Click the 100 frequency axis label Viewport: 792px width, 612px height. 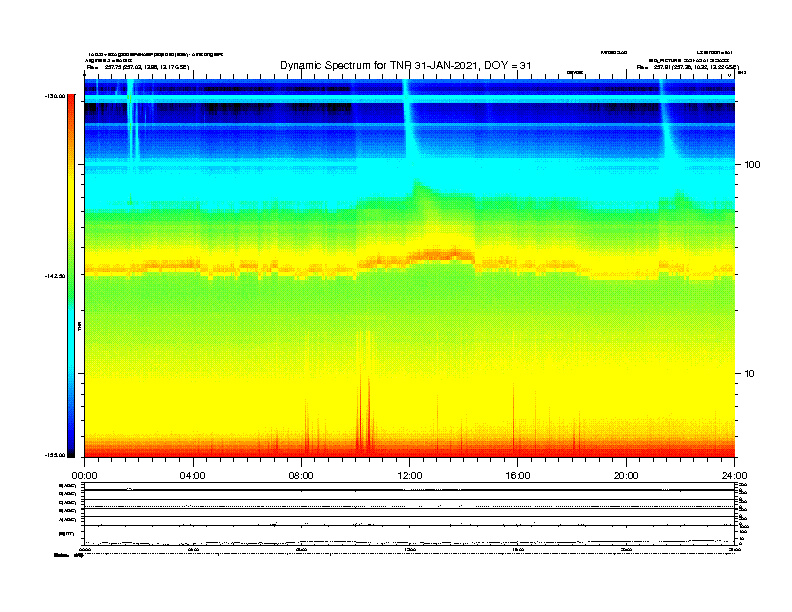click(x=752, y=165)
